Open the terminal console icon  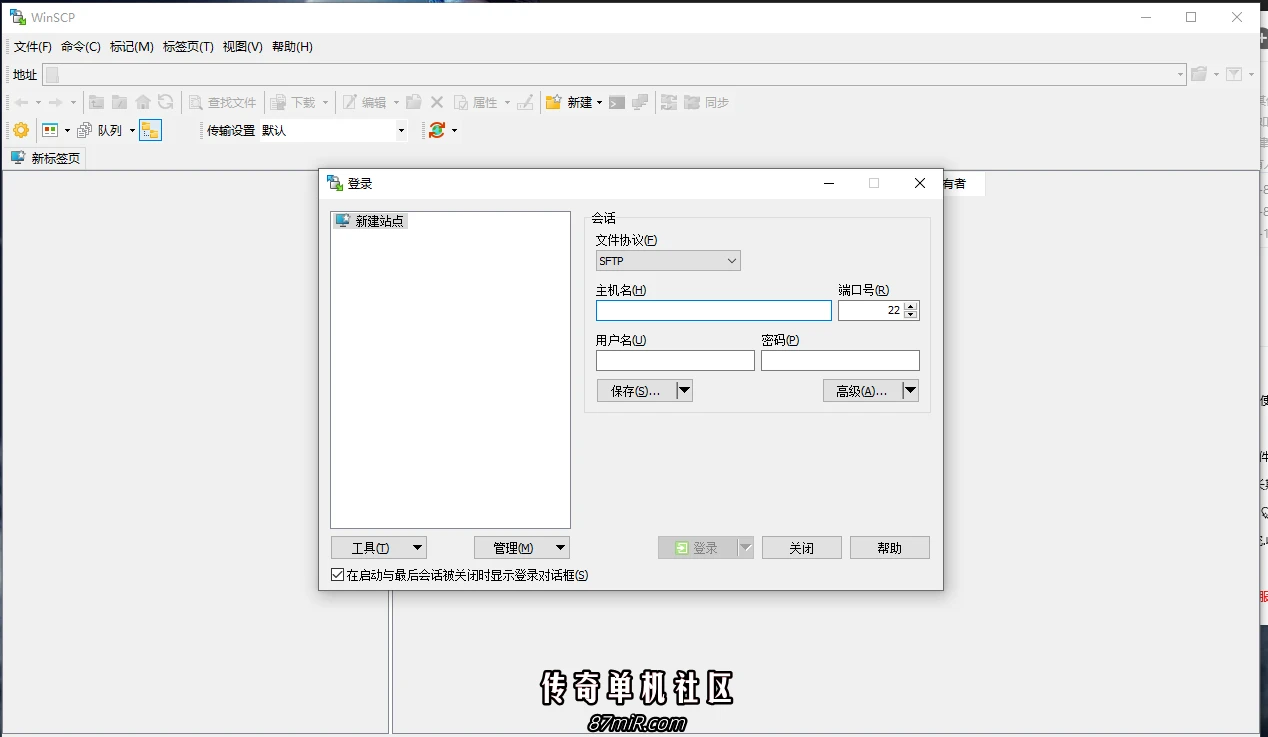coord(617,102)
